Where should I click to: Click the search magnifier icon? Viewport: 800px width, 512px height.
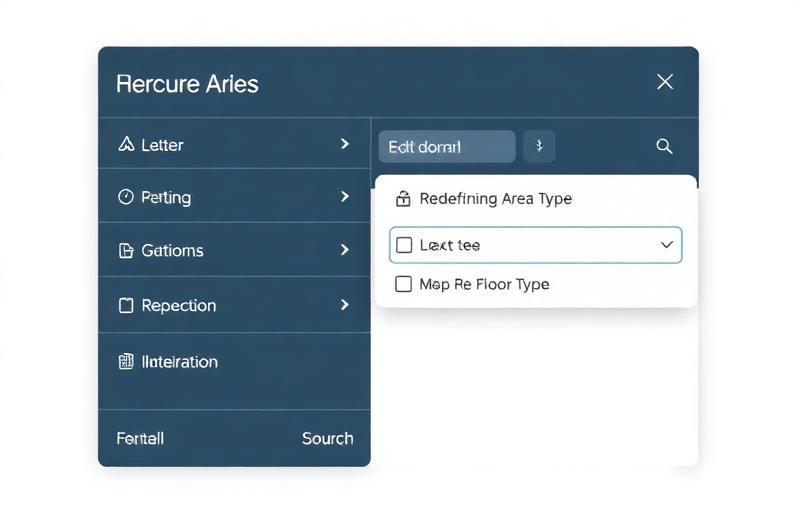664,146
